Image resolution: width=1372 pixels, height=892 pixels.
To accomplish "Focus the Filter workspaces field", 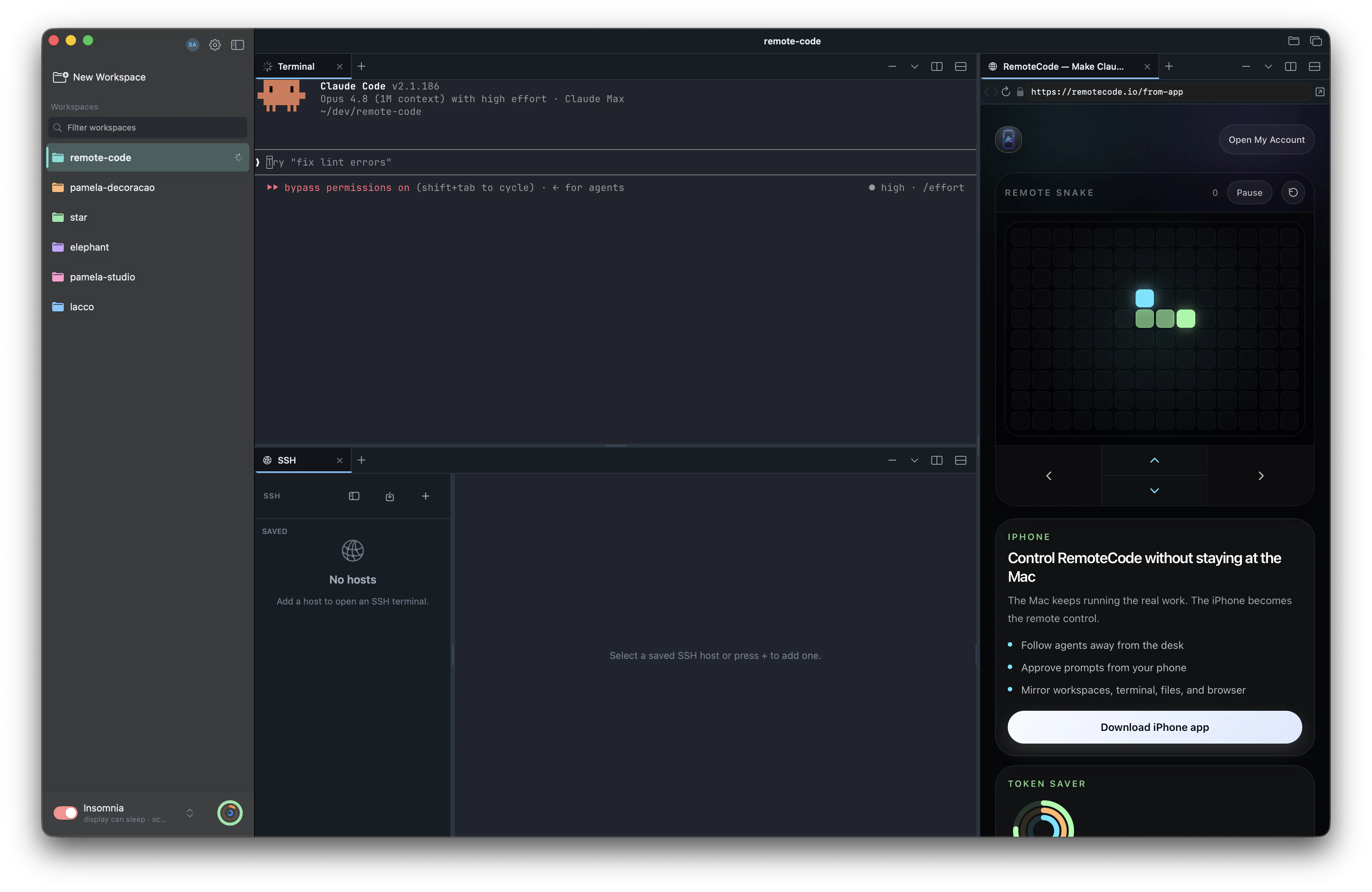I will point(148,128).
